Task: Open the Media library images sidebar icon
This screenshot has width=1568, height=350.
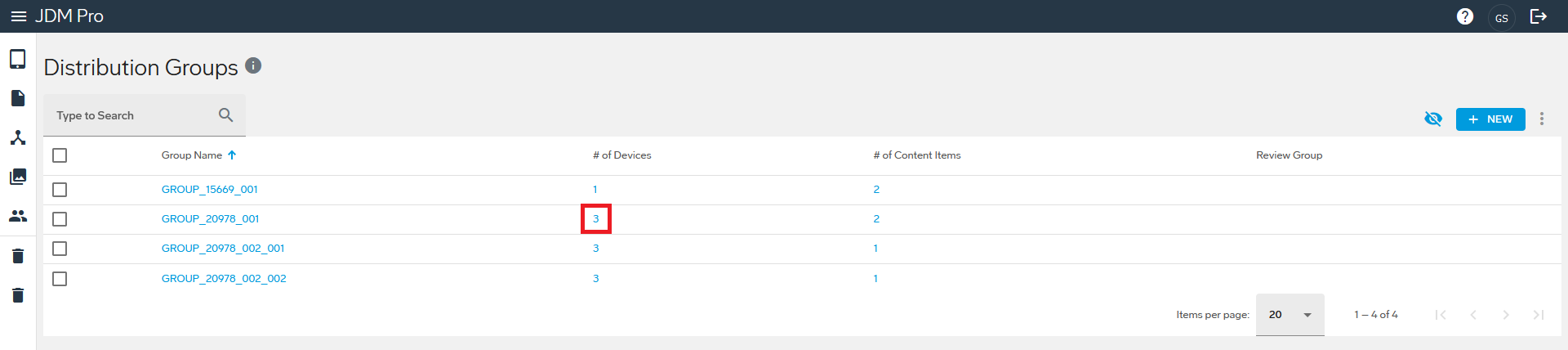Action: point(18,177)
